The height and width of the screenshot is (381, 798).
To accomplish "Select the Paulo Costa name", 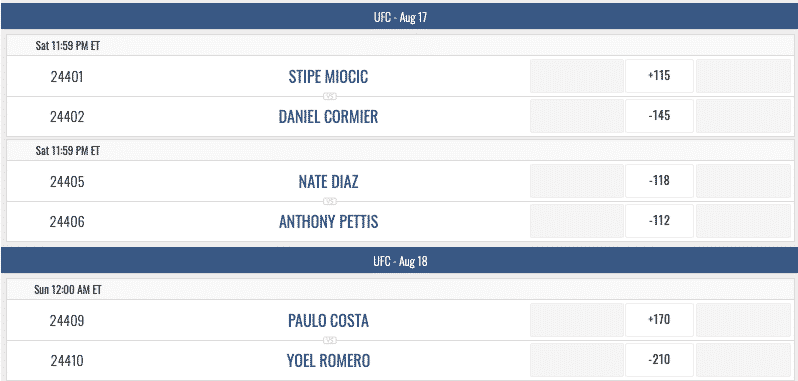I will click(328, 321).
